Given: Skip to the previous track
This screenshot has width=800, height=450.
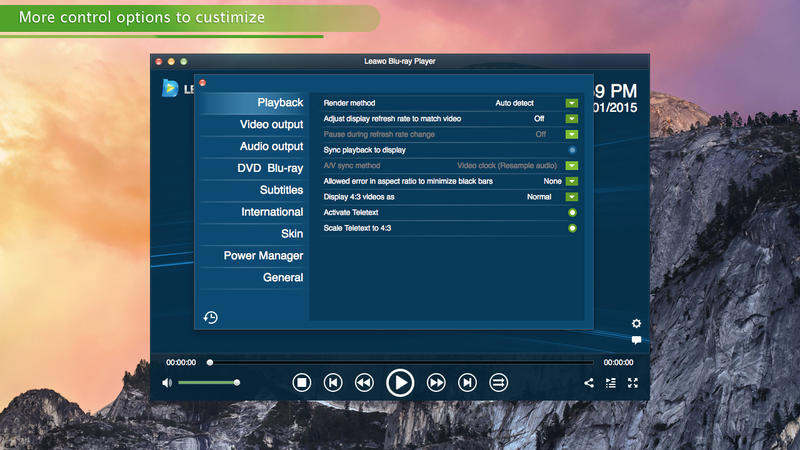Looking at the screenshot, I should tap(333, 382).
